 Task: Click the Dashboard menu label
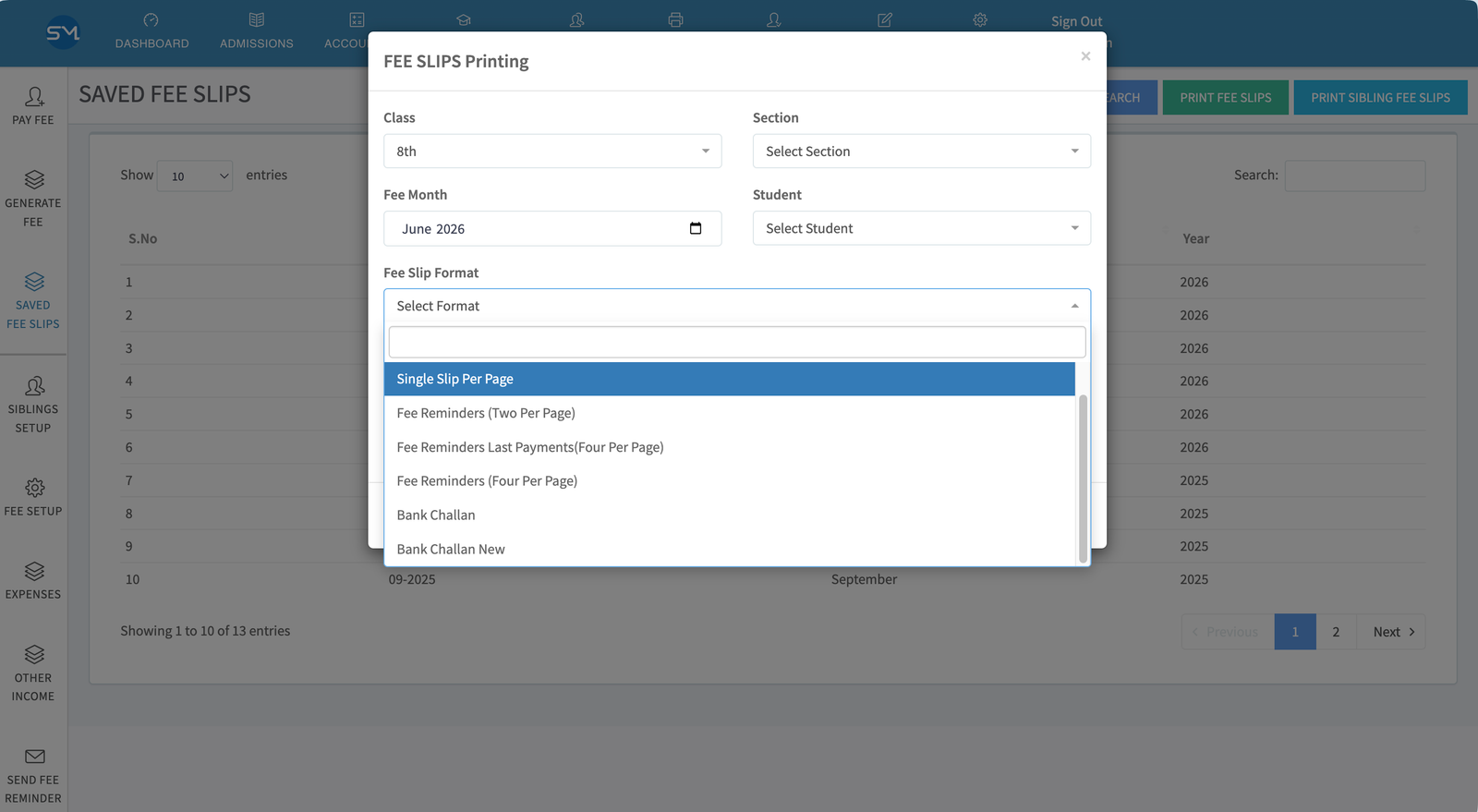tap(151, 43)
